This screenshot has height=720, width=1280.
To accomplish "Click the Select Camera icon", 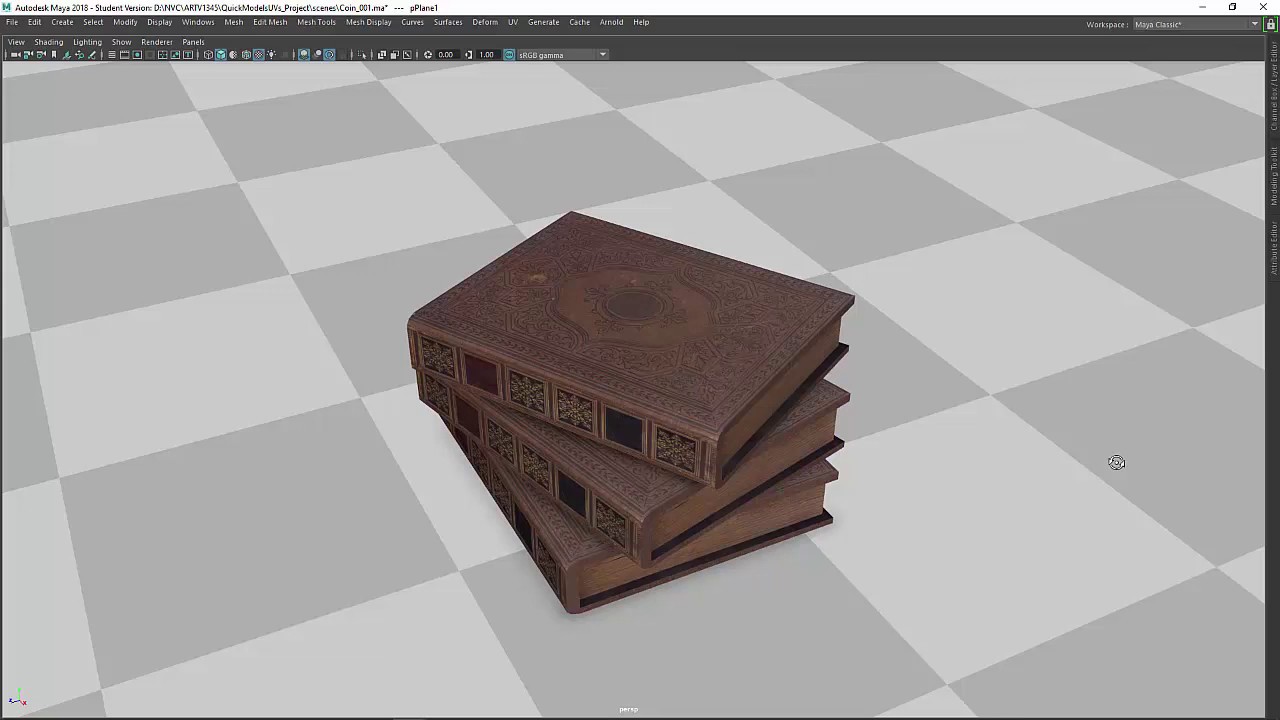I will 16,55.
